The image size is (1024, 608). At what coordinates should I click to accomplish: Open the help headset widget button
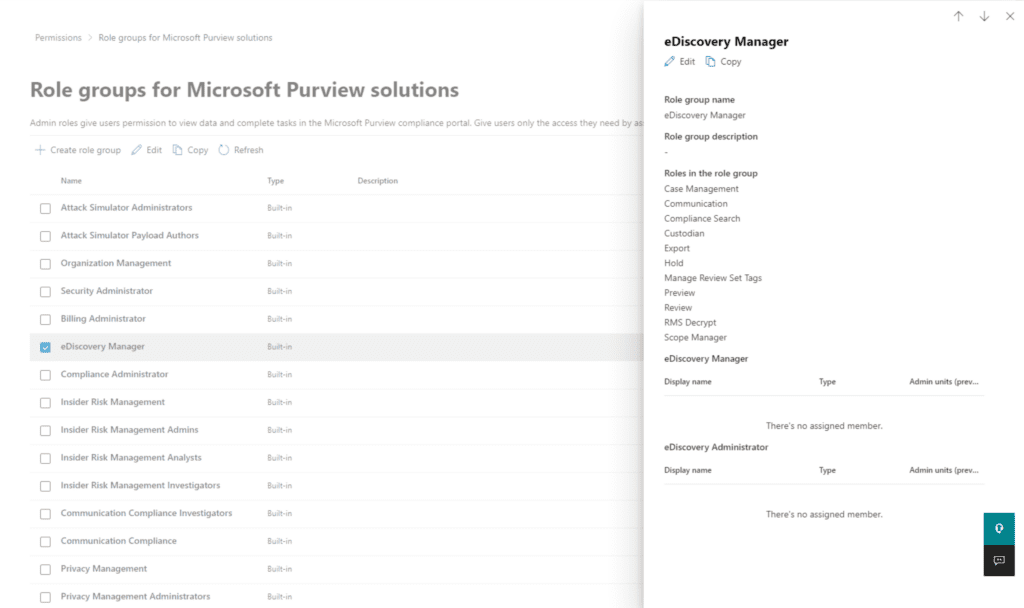(999, 528)
